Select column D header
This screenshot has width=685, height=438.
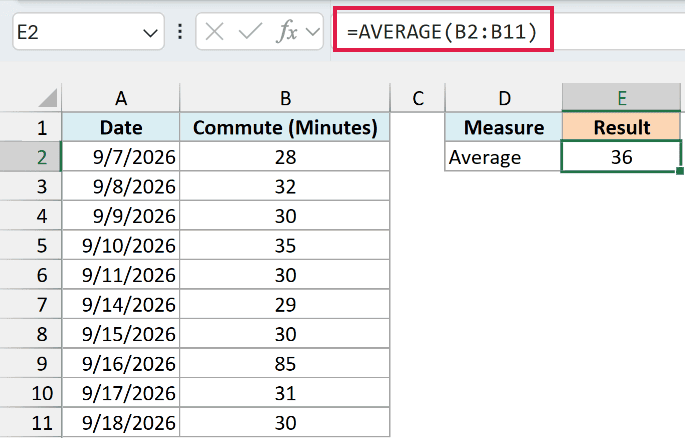pyautogui.click(x=504, y=98)
